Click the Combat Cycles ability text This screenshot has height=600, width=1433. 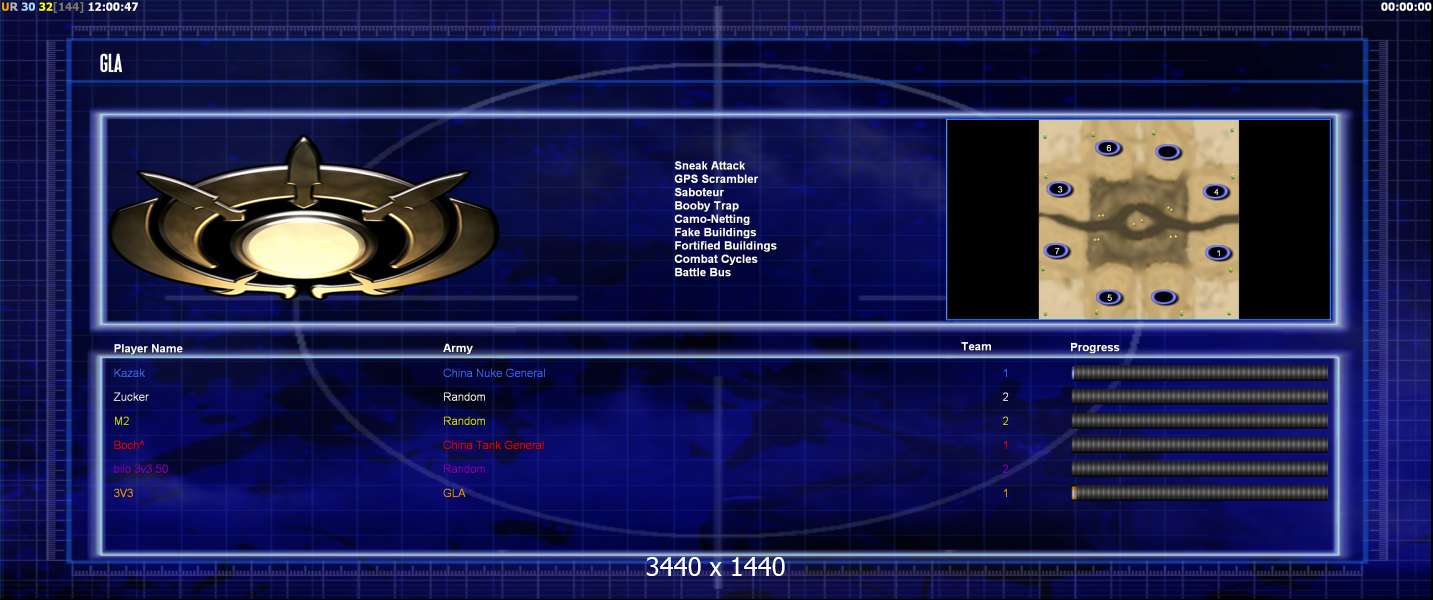pyautogui.click(x=716, y=259)
